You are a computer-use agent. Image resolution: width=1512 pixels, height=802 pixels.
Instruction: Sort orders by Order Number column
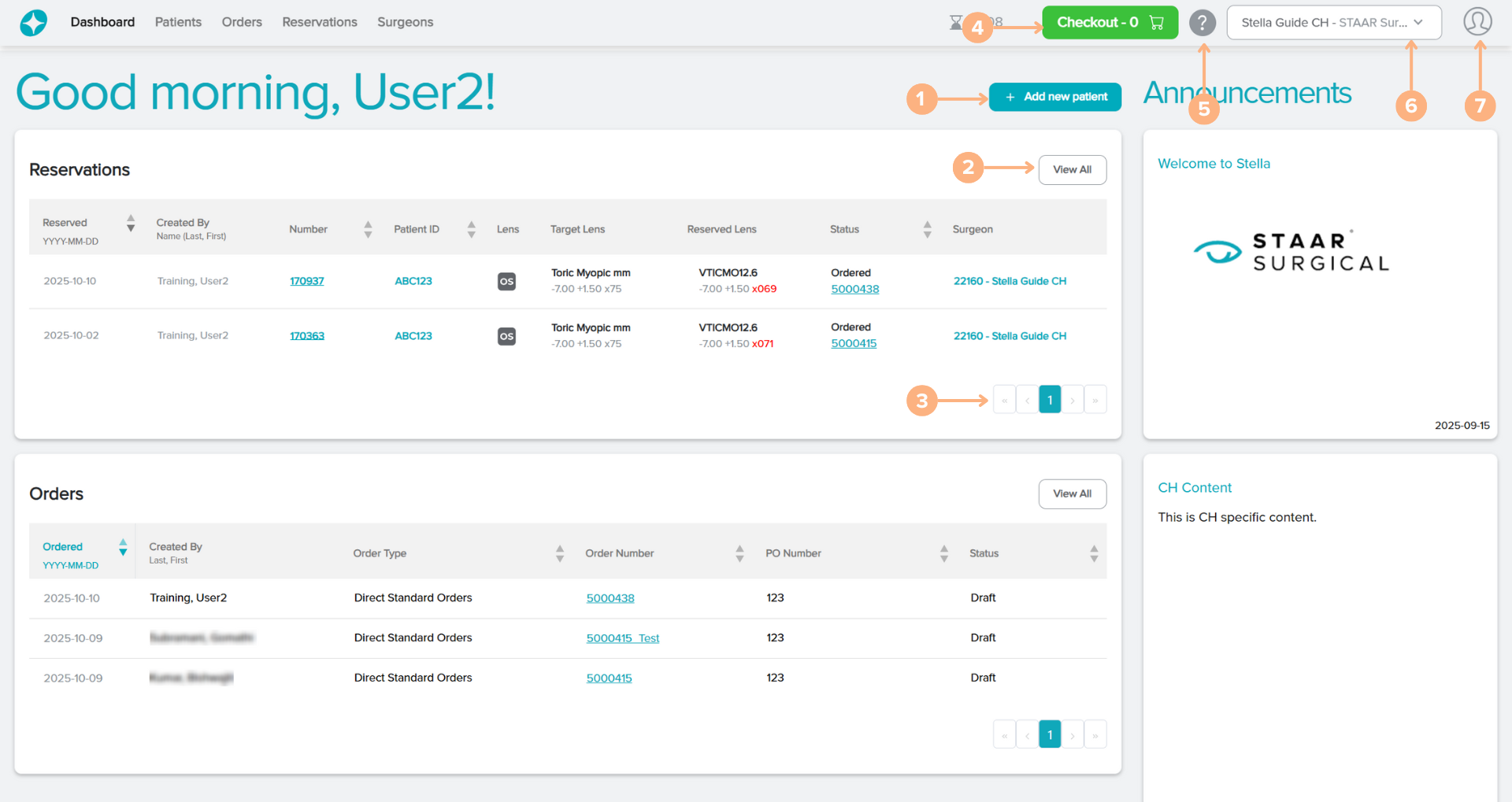pyautogui.click(x=739, y=553)
